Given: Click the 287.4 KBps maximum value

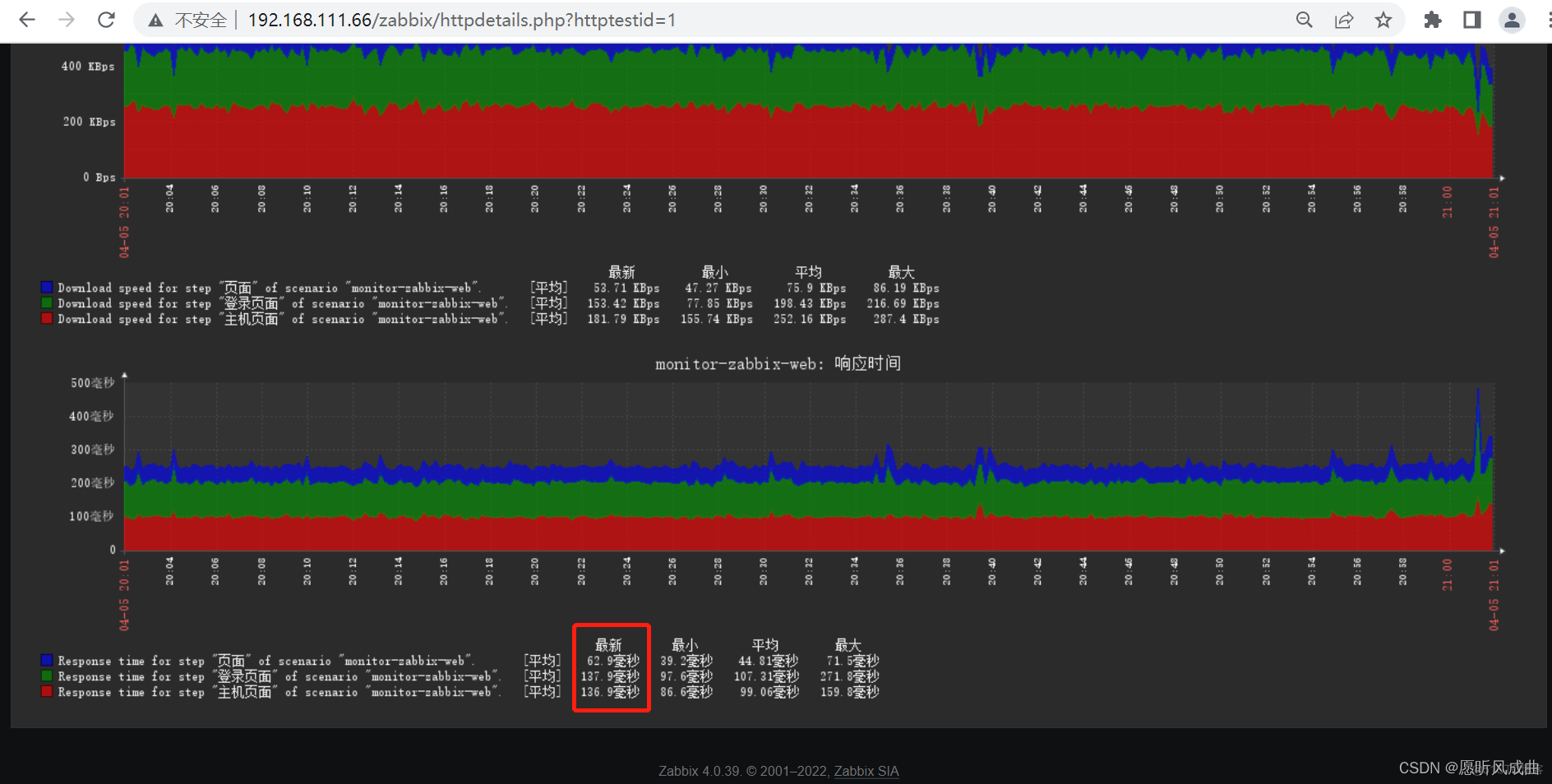Looking at the screenshot, I should coord(906,320).
